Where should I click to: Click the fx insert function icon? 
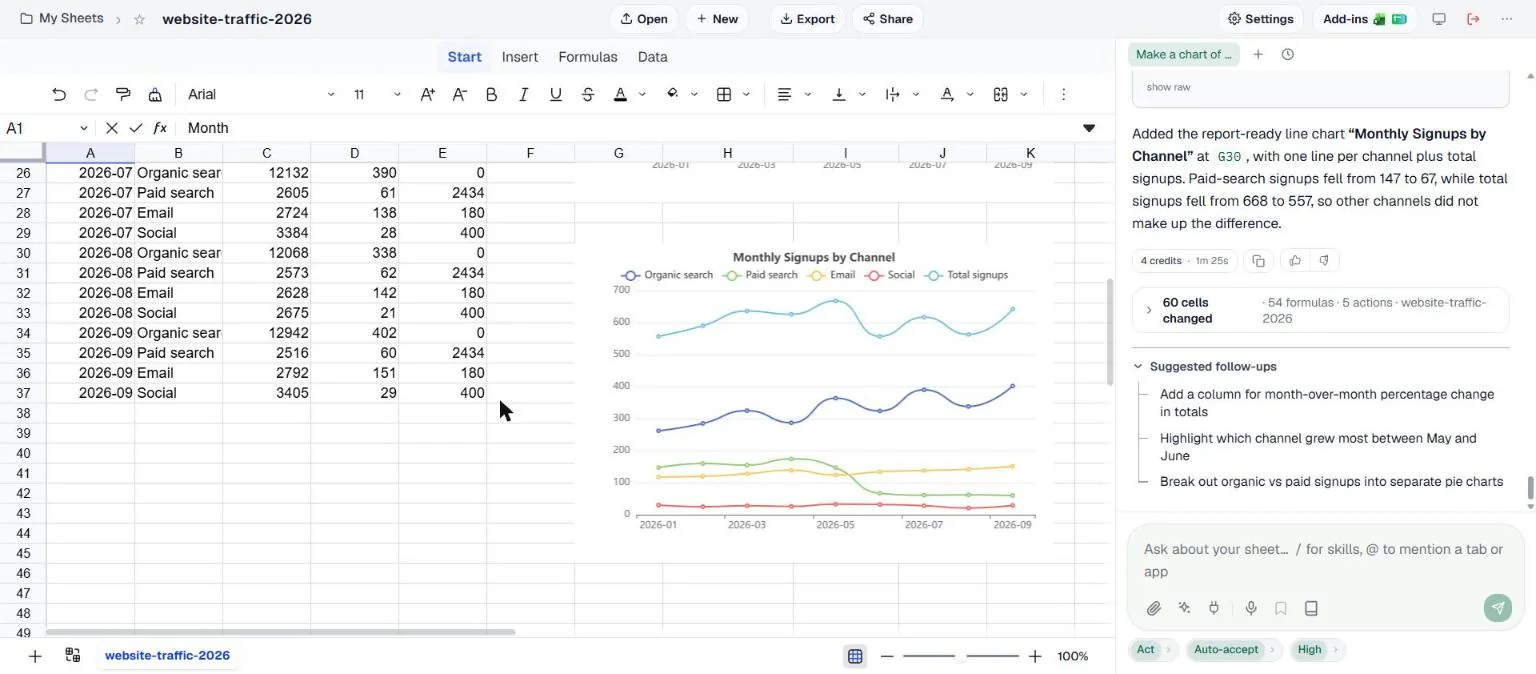pyautogui.click(x=159, y=128)
